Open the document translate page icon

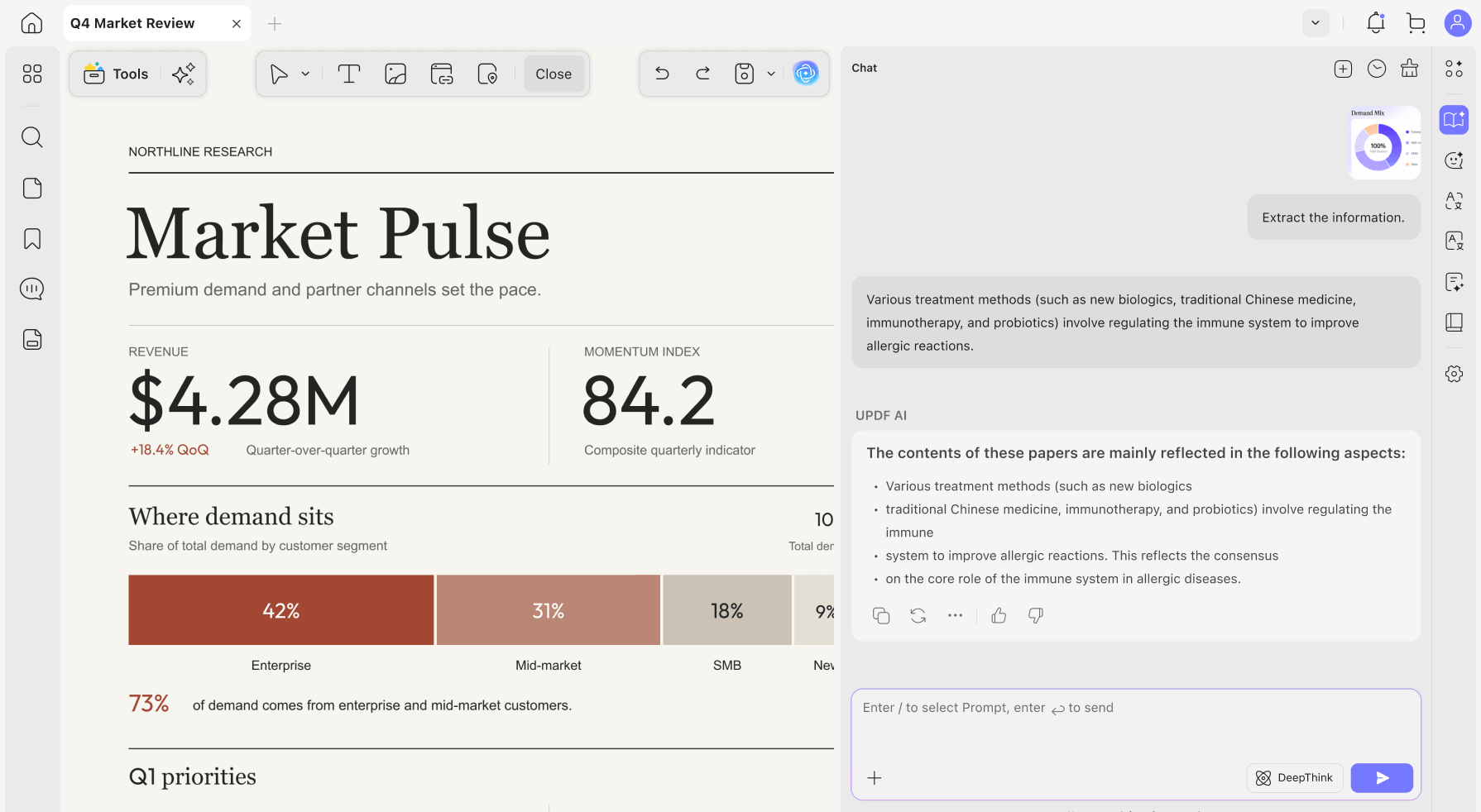pos(1454,241)
